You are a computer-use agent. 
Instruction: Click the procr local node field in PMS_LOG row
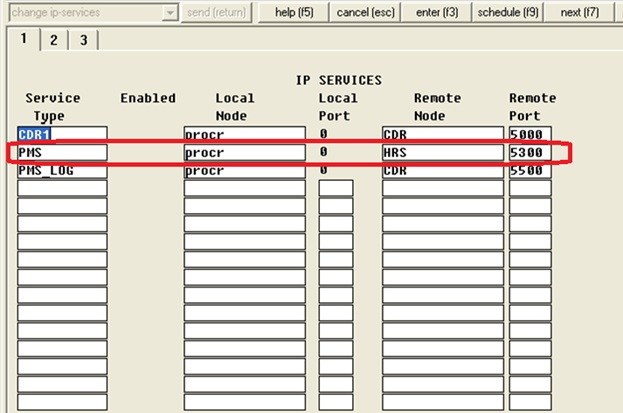point(245,171)
